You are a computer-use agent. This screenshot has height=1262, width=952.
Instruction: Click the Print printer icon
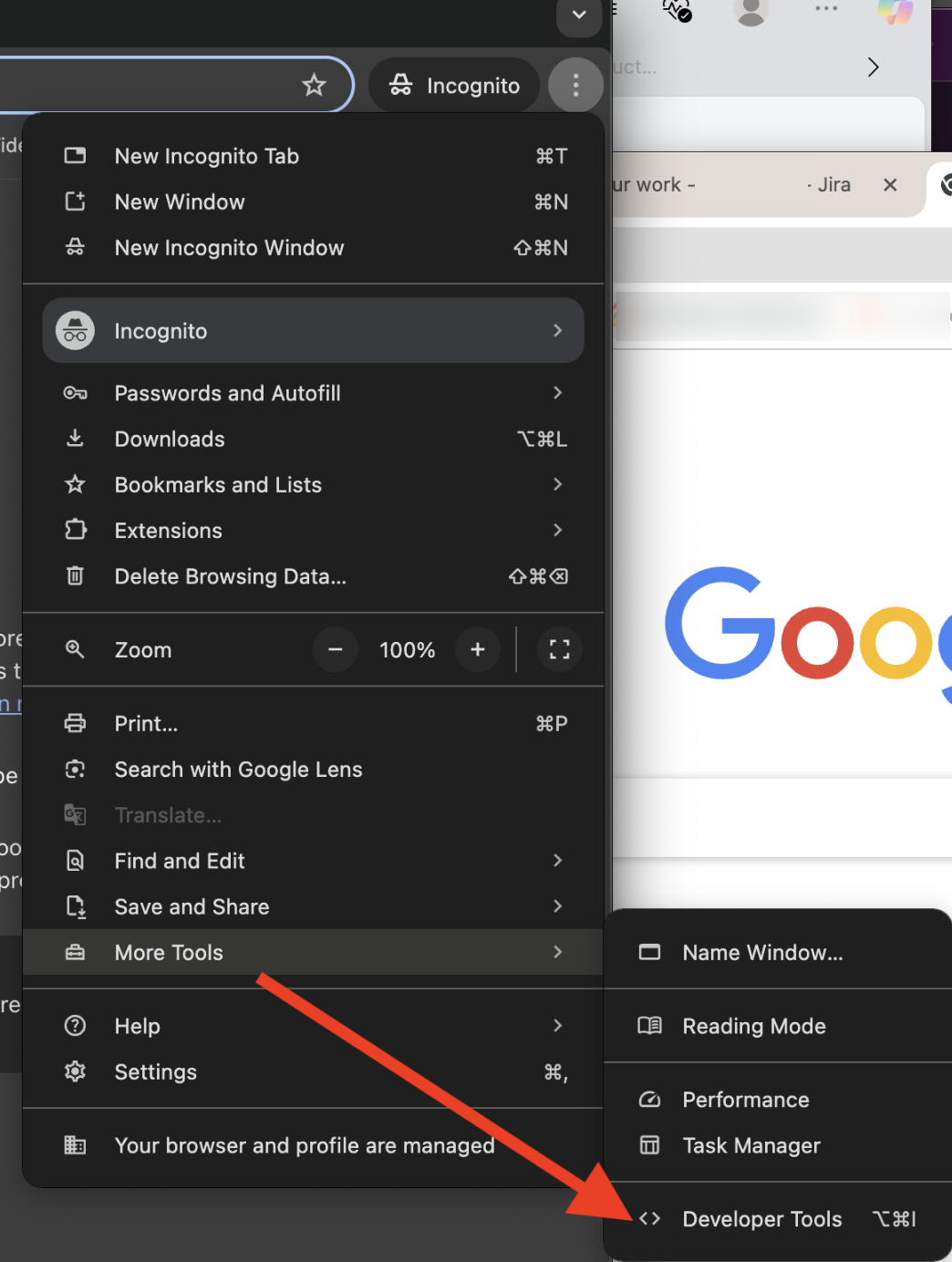[76, 724]
